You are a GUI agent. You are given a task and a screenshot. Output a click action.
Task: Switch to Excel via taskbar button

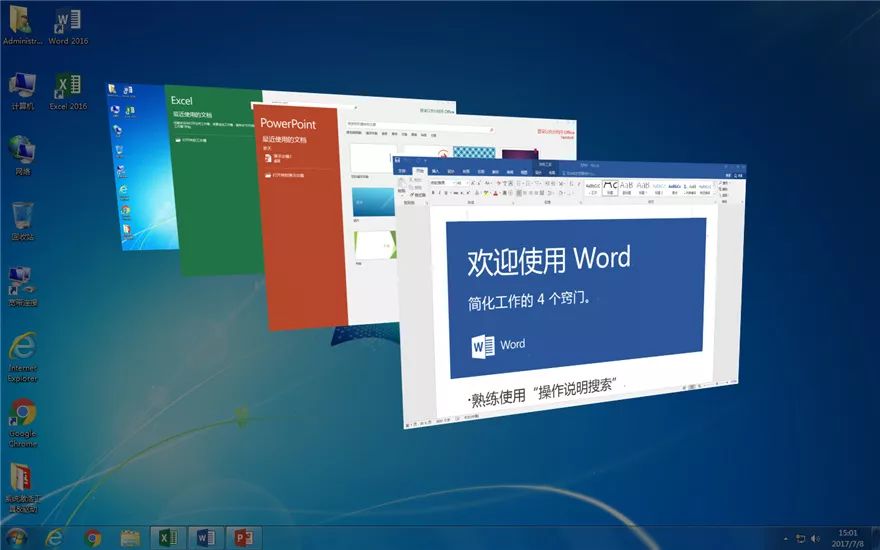(x=168, y=538)
